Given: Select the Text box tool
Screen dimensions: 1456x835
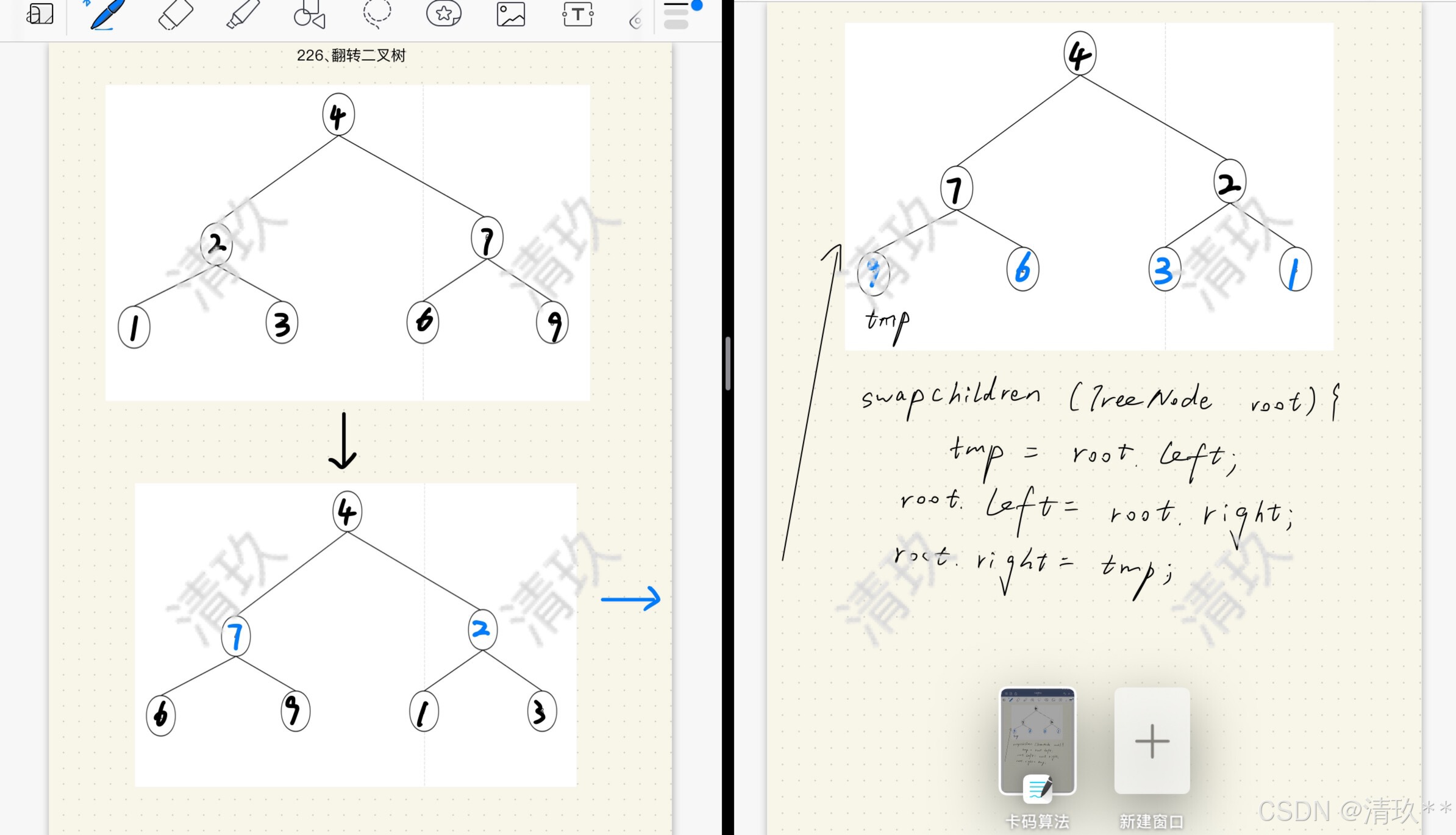Looking at the screenshot, I should tap(577, 15).
